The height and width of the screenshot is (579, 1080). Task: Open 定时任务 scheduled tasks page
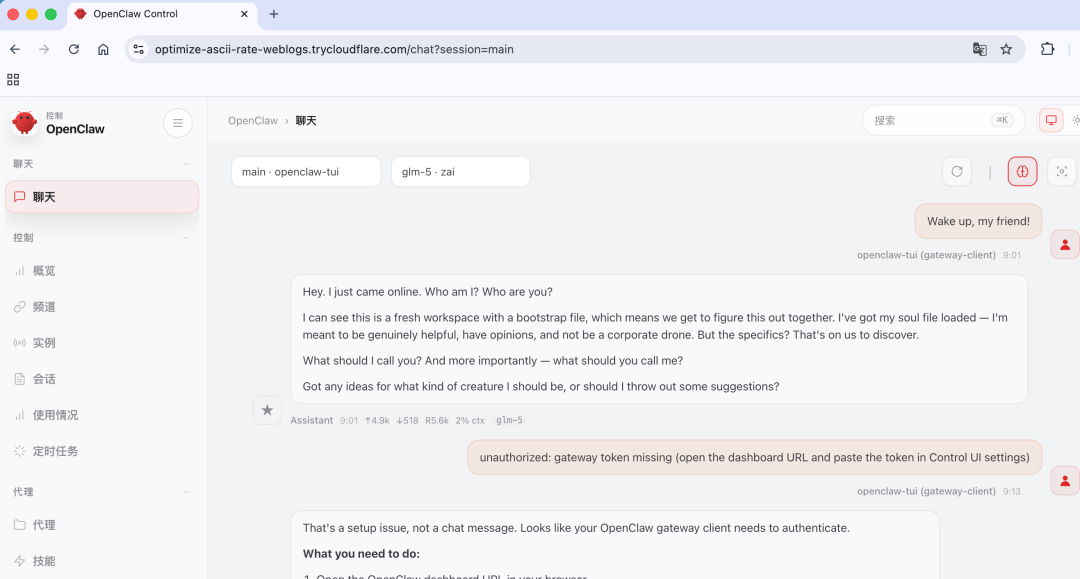coord(55,451)
